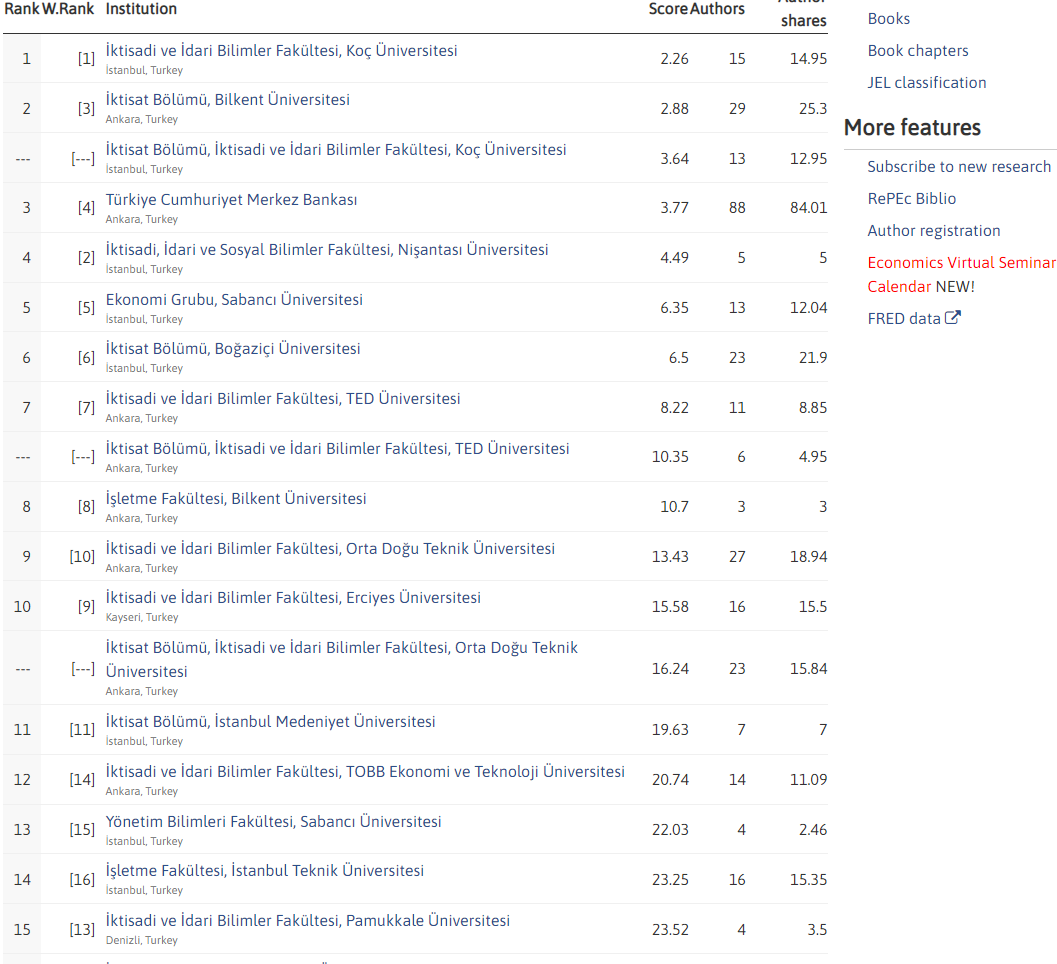
Task: Open the Koç Üniversitesi İktisat Bölümü link
Action: (336, 150)
